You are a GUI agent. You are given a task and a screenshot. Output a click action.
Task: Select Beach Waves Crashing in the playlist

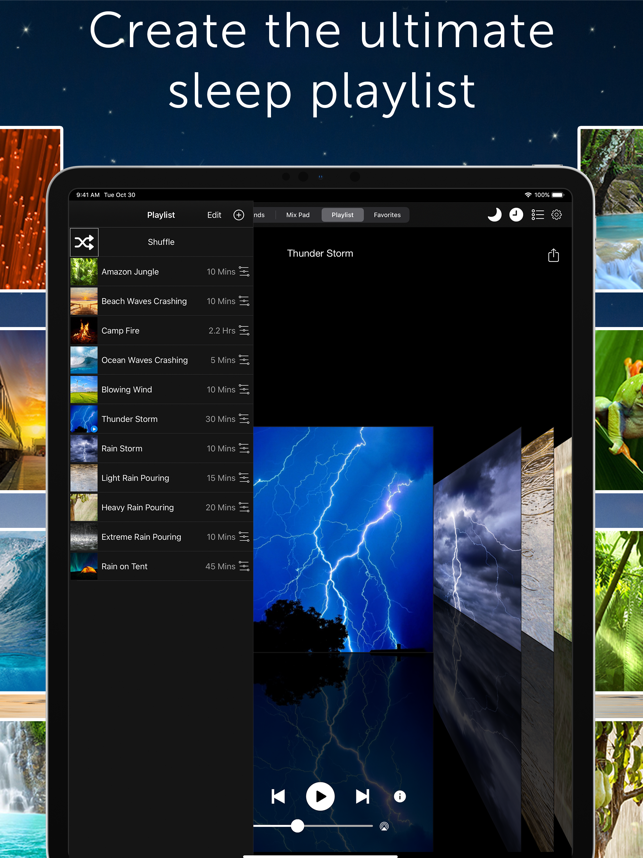[x=144, y=301]
